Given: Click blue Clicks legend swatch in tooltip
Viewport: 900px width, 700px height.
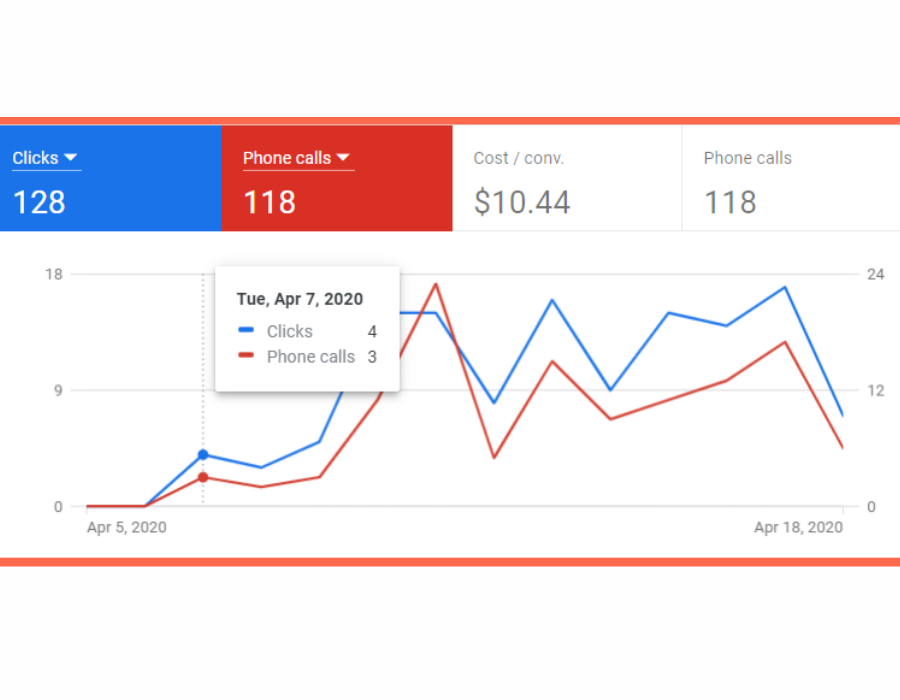Looking at the screenshot, I should (x=246, y=330).
